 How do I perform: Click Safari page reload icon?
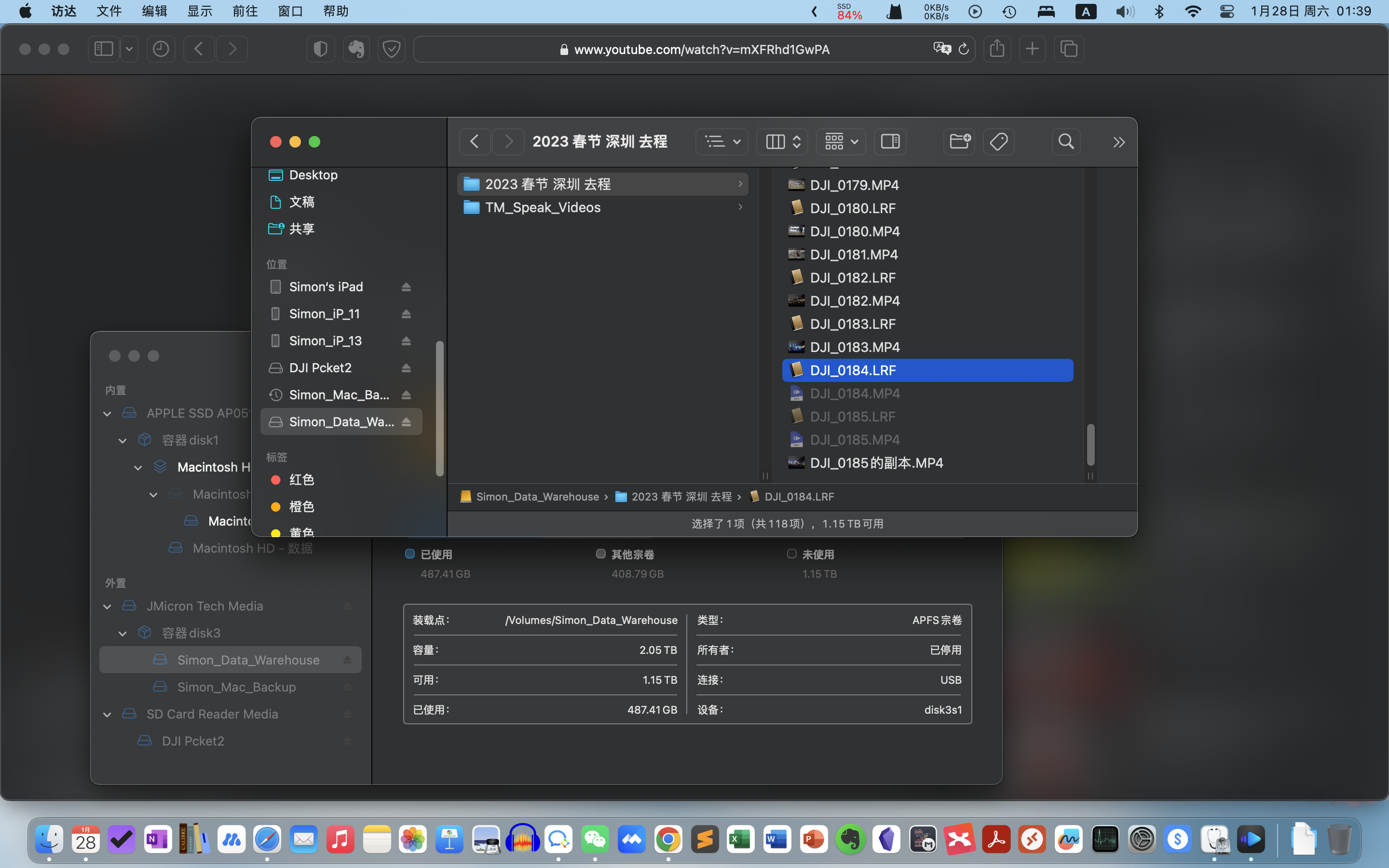coord(964,49)
